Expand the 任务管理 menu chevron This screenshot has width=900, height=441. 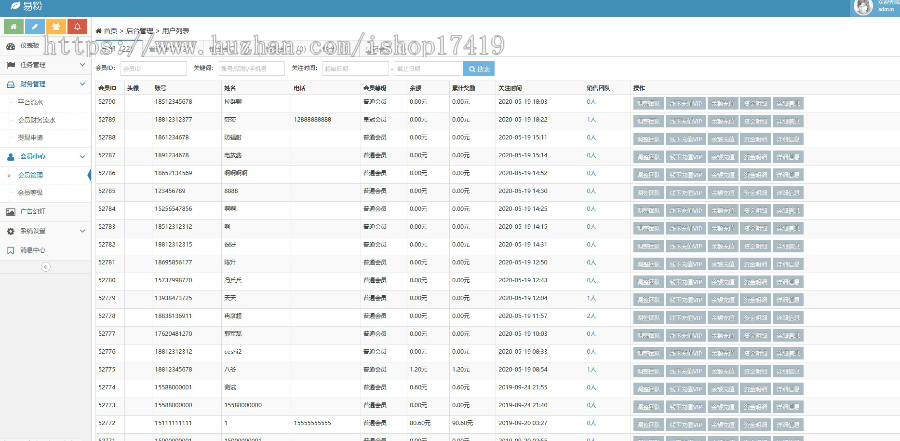point(82,65)
